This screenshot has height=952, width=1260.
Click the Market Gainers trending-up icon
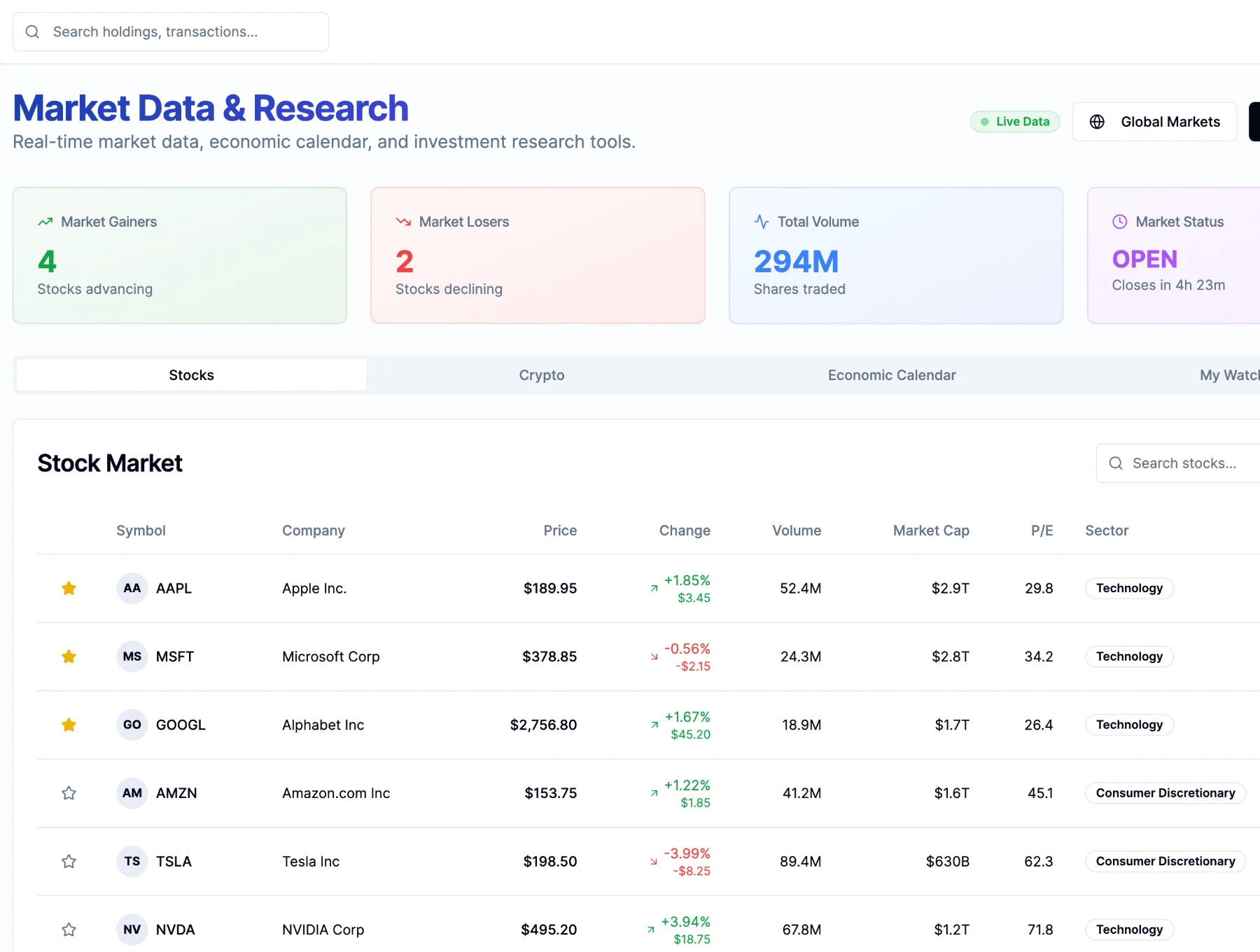(x=45, y=222)
